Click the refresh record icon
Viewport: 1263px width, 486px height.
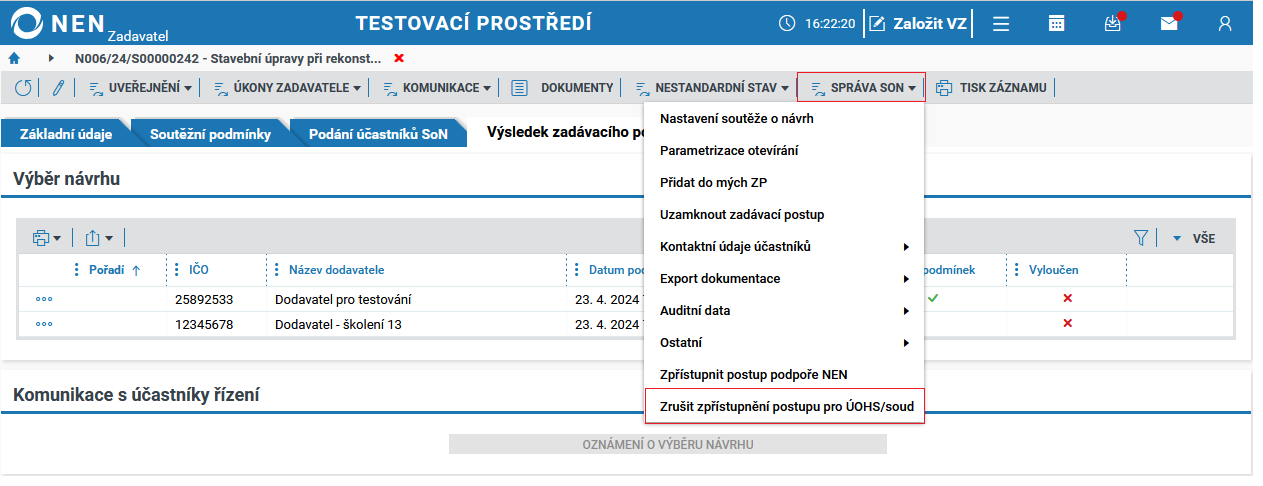(x=22, y=88)
